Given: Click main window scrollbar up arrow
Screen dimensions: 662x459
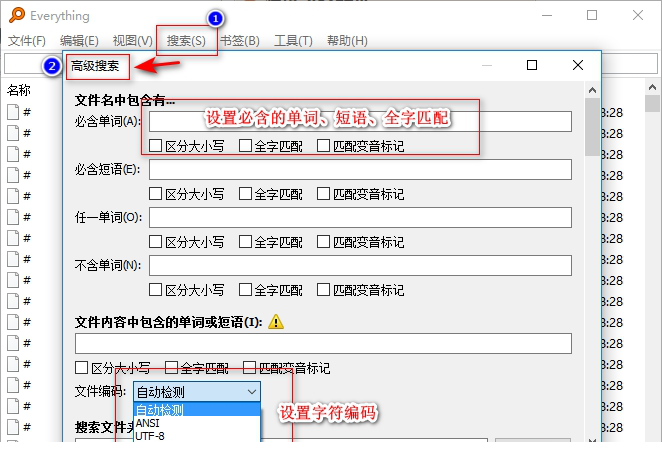Looking at the screenshot, I should [652, 87].
